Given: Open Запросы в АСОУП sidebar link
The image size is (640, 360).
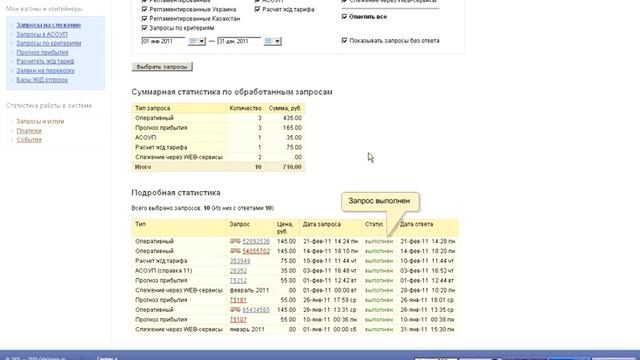Looking at the screenshot, I should tap(42, 34).
